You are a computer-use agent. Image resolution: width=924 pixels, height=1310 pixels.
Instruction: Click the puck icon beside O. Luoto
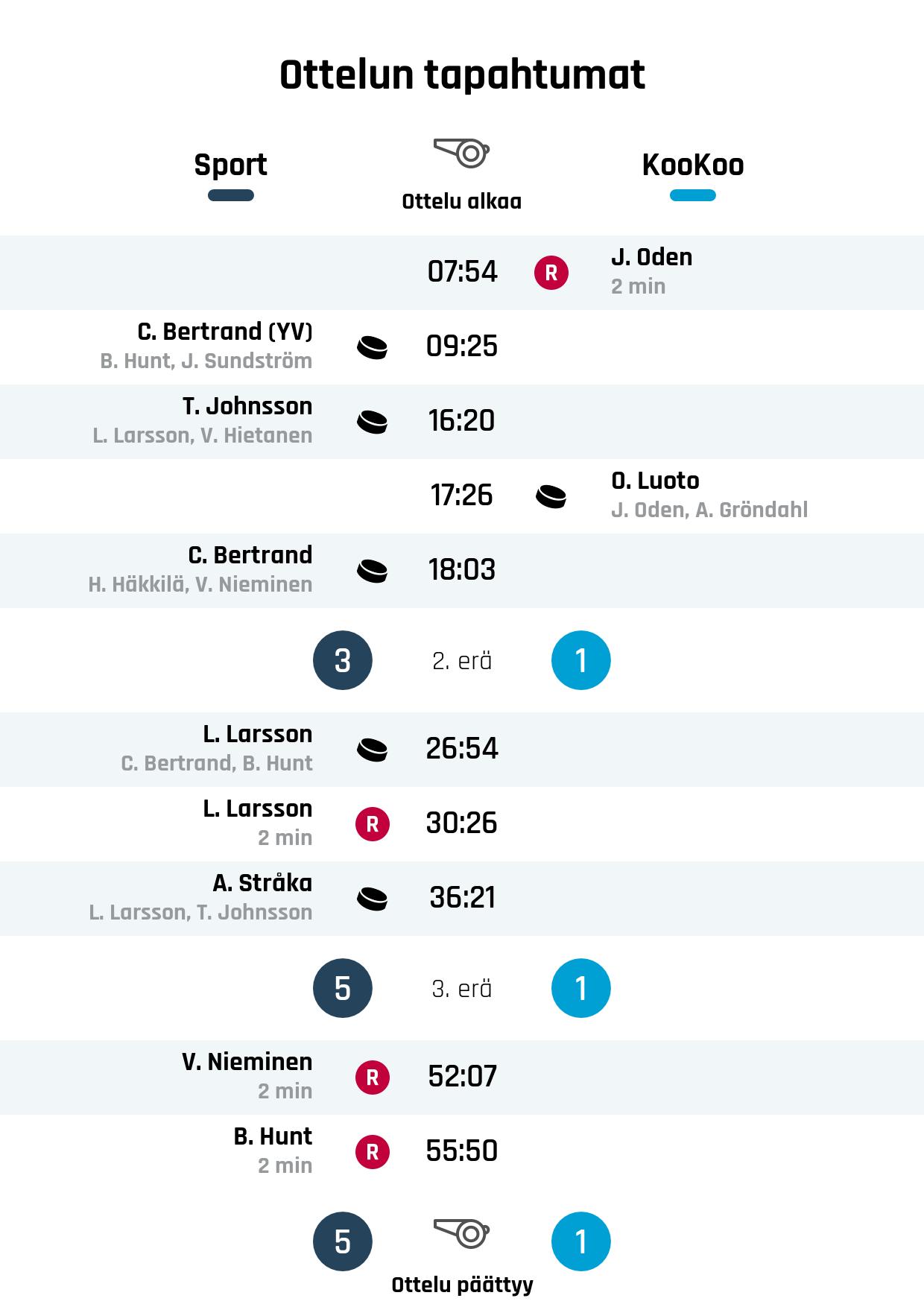coord(551,496)
